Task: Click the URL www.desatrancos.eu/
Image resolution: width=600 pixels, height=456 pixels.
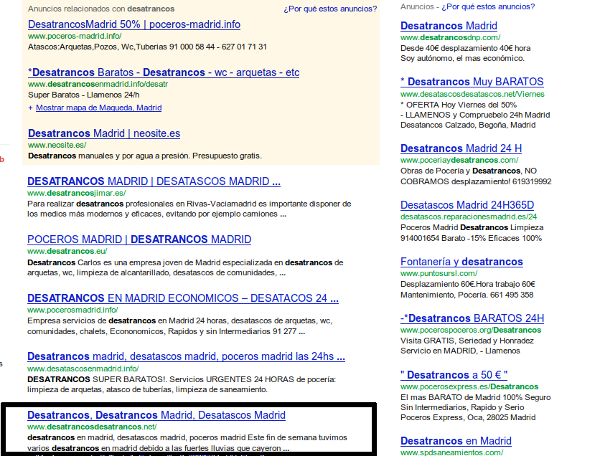Action: pos(67,251)
